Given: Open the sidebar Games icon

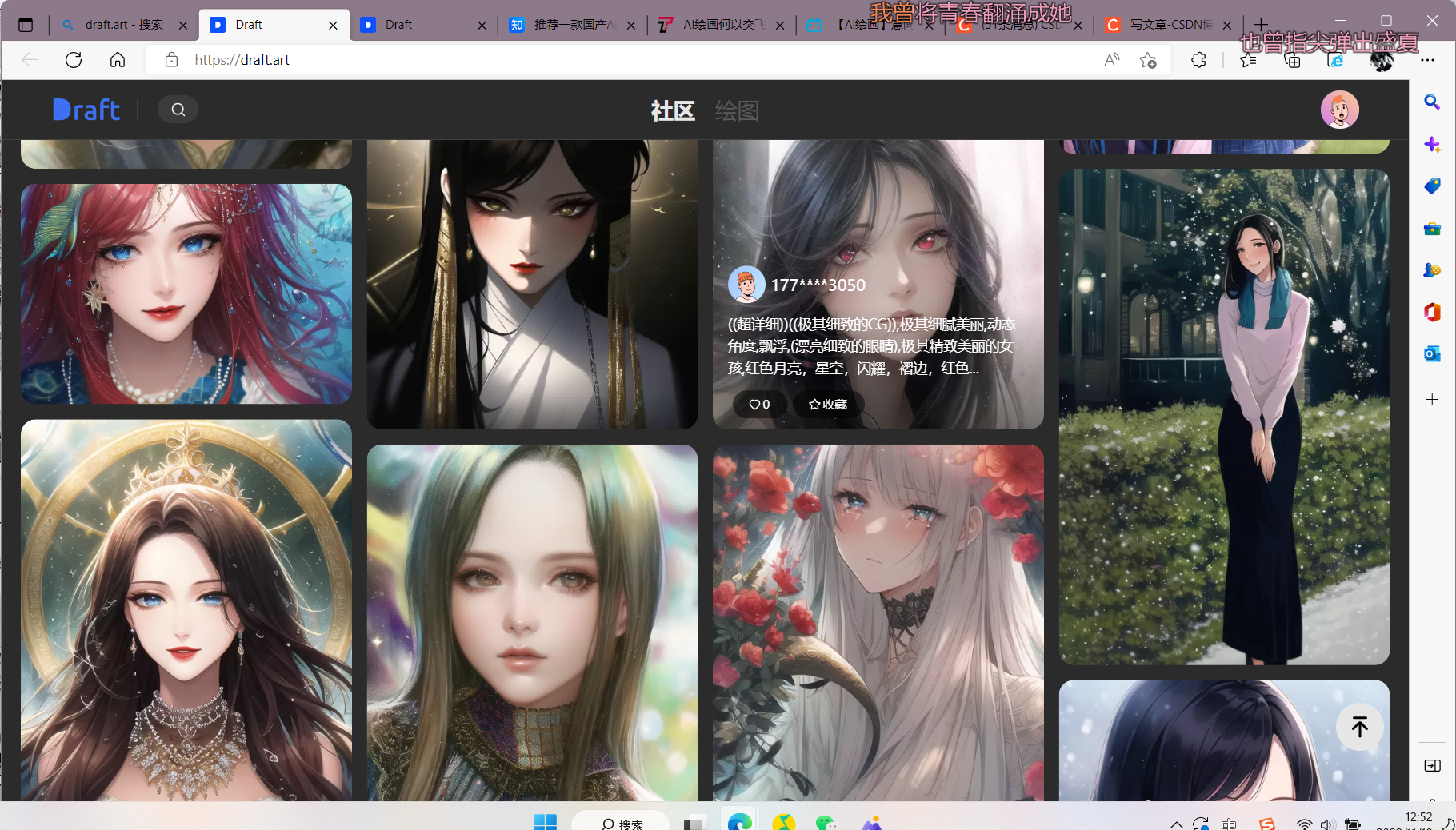Looking at the screenshot, I should click(x=1432, y=270).
